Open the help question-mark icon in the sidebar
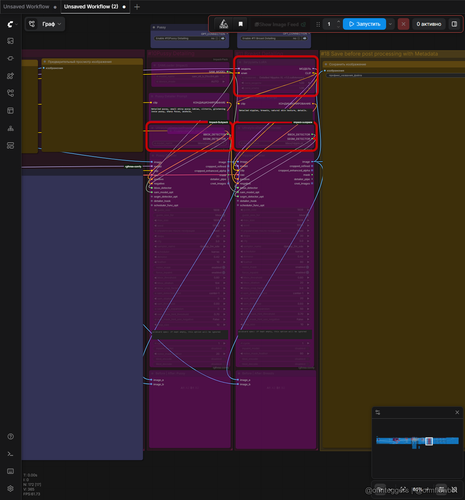The height and width of the screenshot is (500, 465). click(x=10, y=436)
